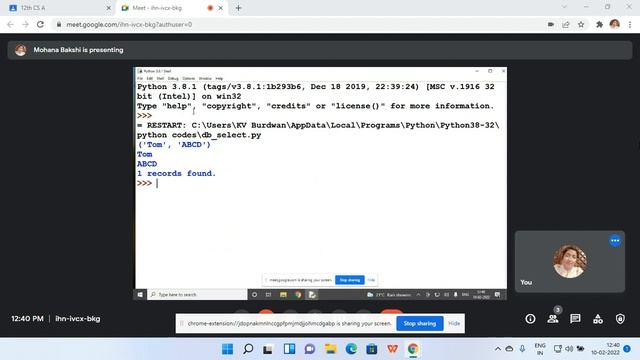Click the ('Tom', 'ABCD') output line
The width and height of the screenshot is (640, 360).
pyautogui.click(x=174, y=144)
